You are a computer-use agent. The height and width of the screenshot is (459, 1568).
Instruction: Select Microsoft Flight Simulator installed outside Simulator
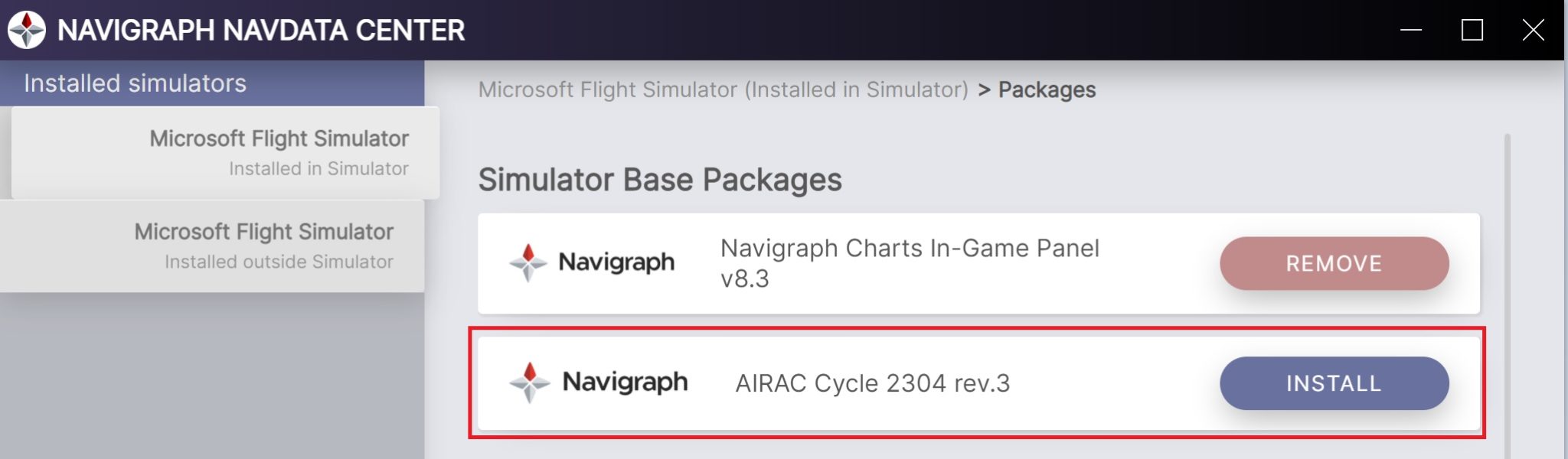263,246
